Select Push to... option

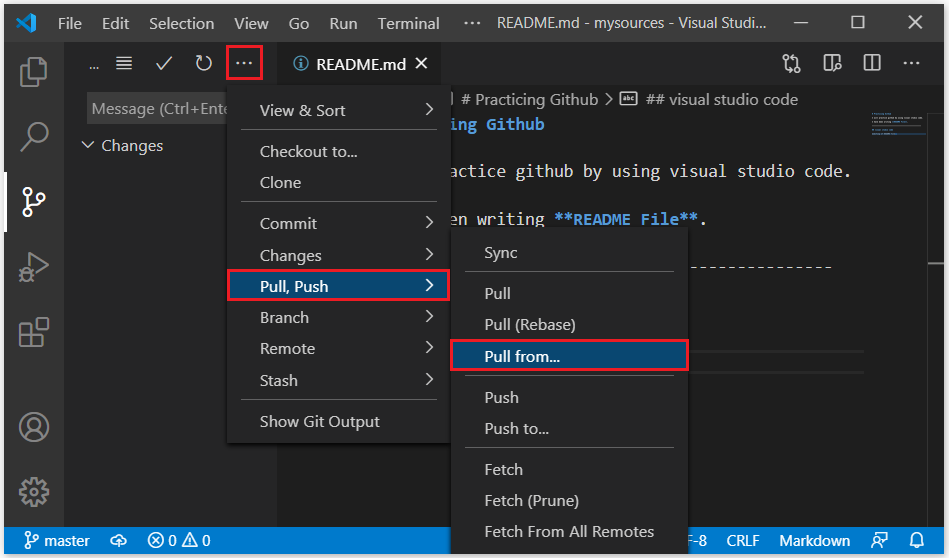[569, 428]
